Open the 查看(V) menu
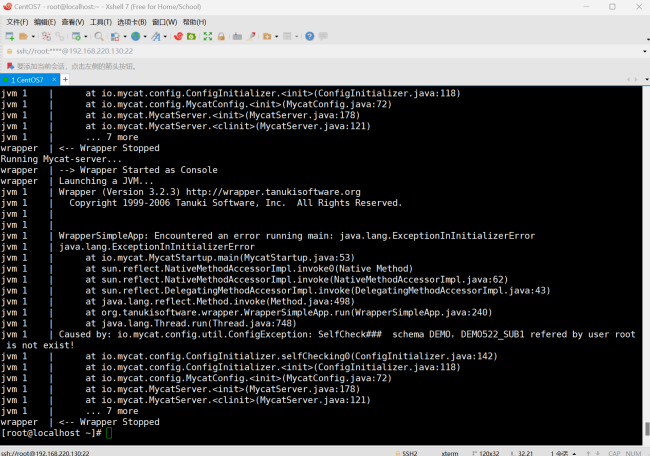Viewport: 650px width, 456px height. pyautogui.click(x=73, y=22)
